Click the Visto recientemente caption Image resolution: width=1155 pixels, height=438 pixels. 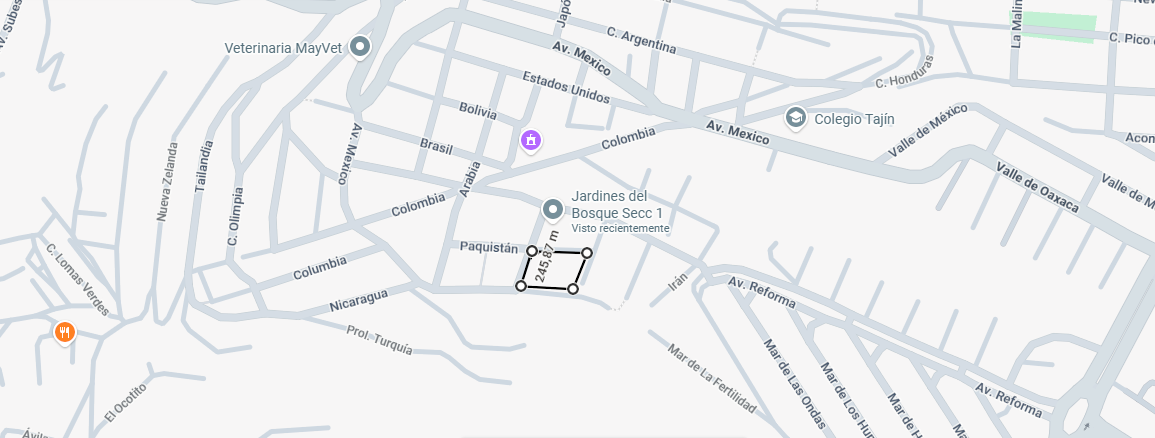[x=620, y=229]
